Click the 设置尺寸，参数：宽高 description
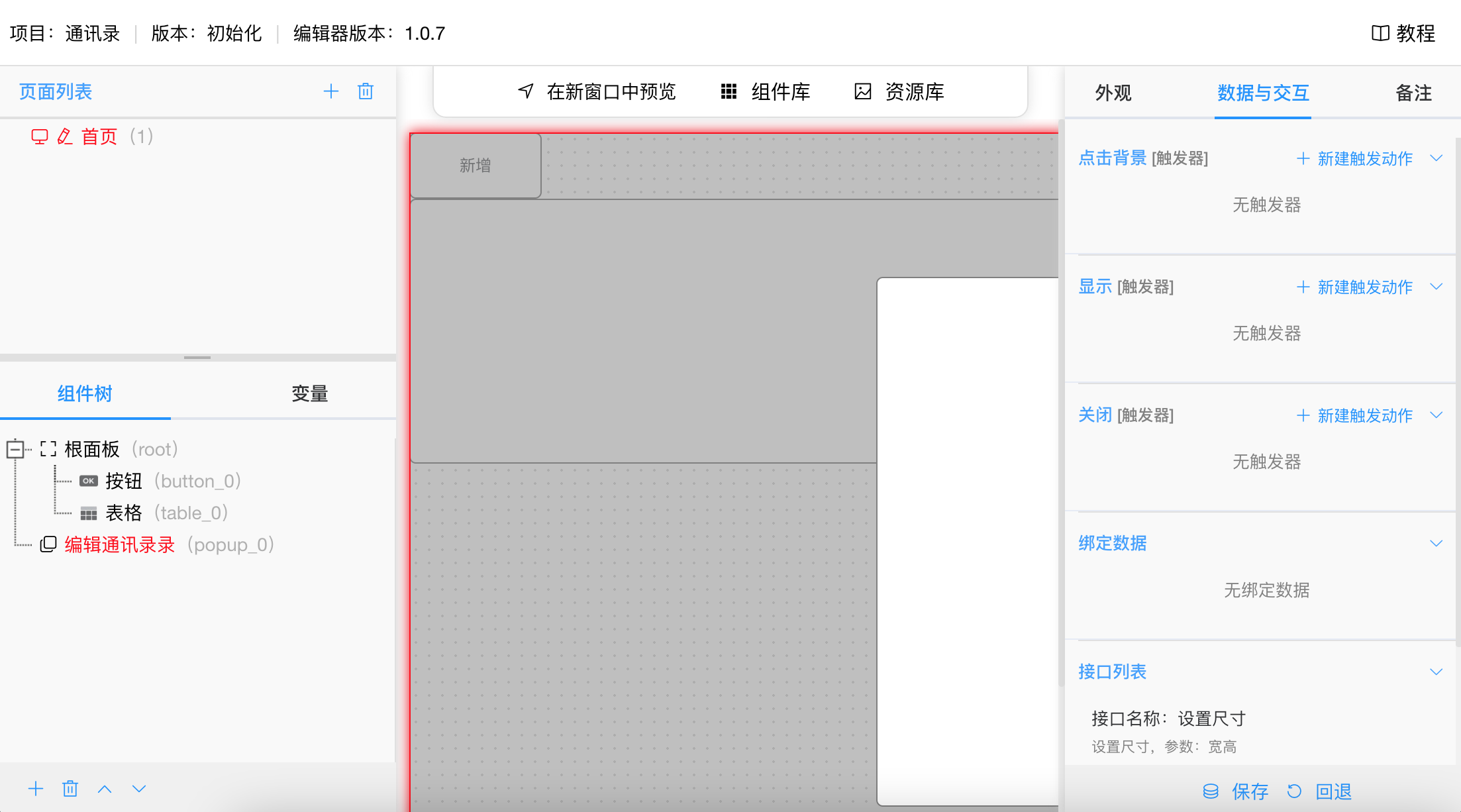The image size is (1461, 812). pos(1164,747)
